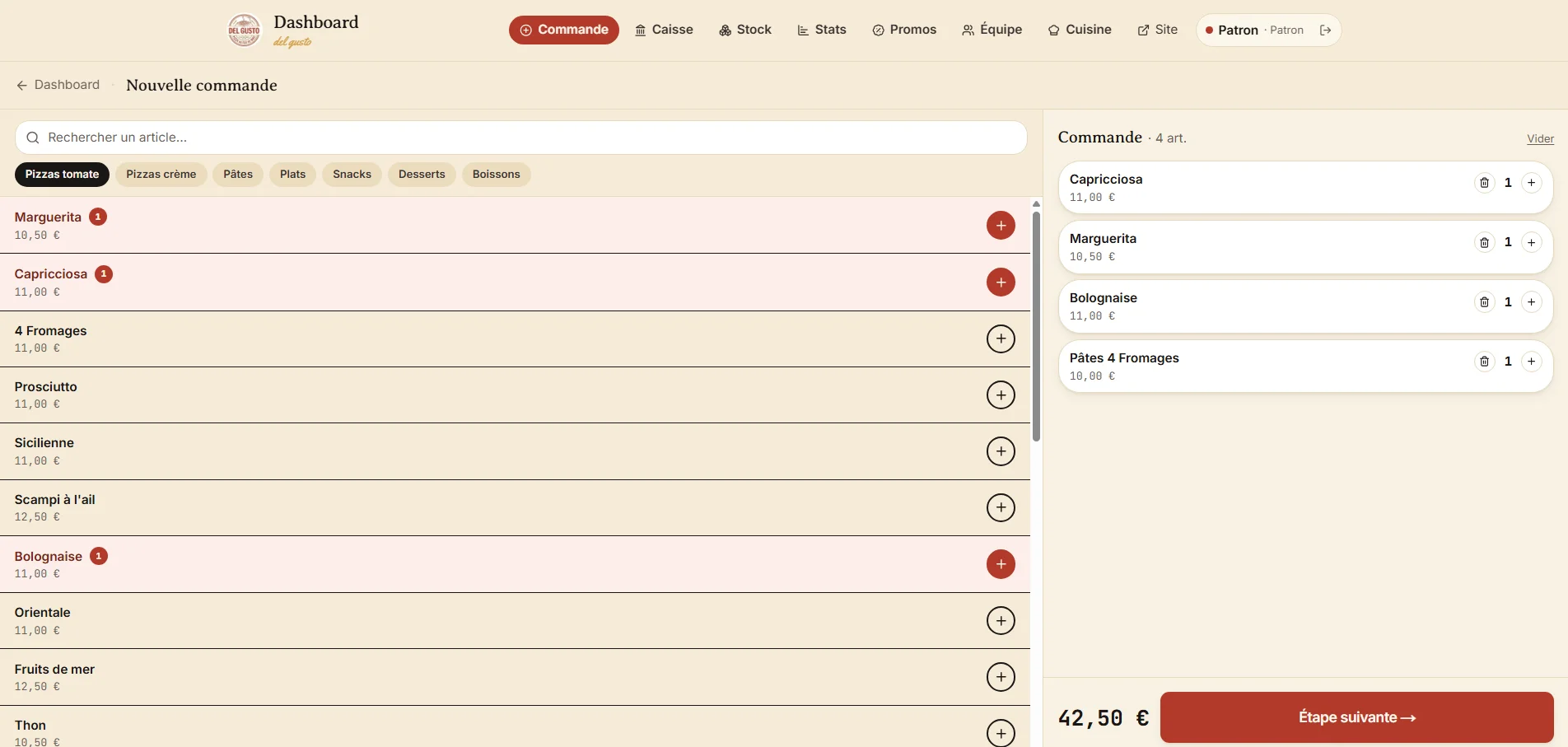
Task: Delete Capricciosa from the order with trash icon
Action: [x=1484, y=183]
